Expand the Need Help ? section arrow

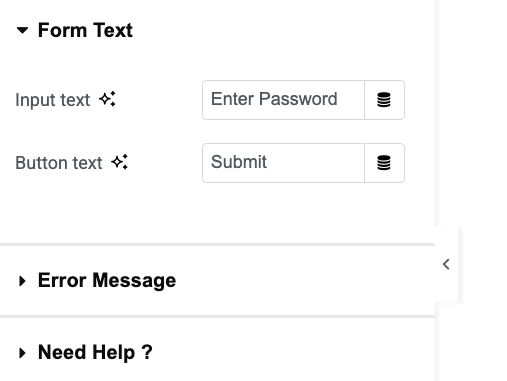click(x=22, y=353)
